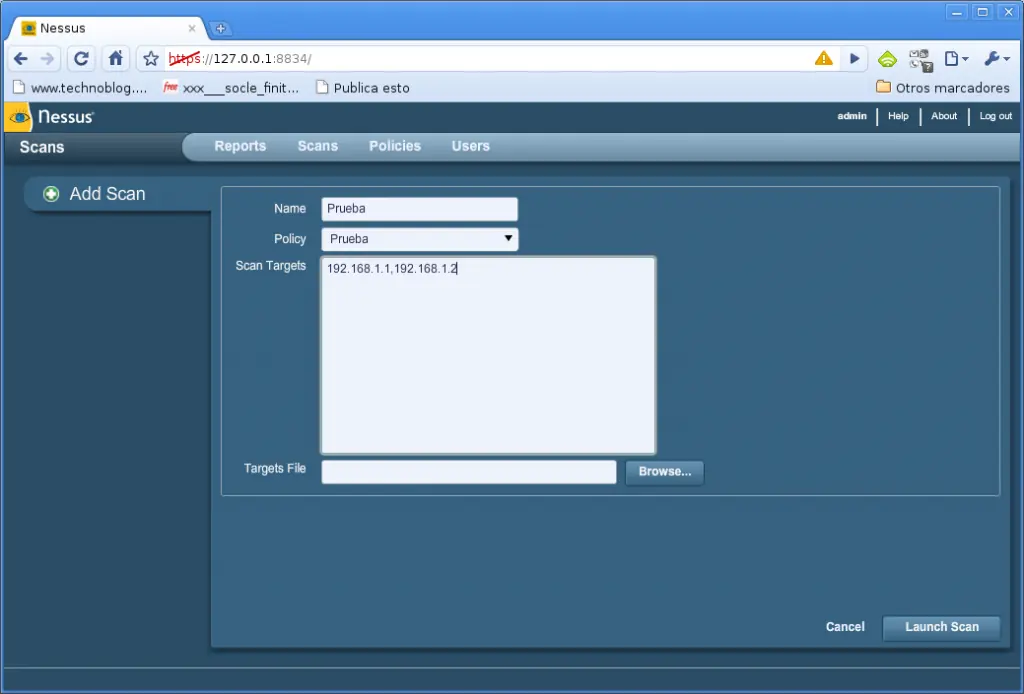Open the browser home page icon
The width and height of the screenshot is (1024, 694).
(116, 58)
